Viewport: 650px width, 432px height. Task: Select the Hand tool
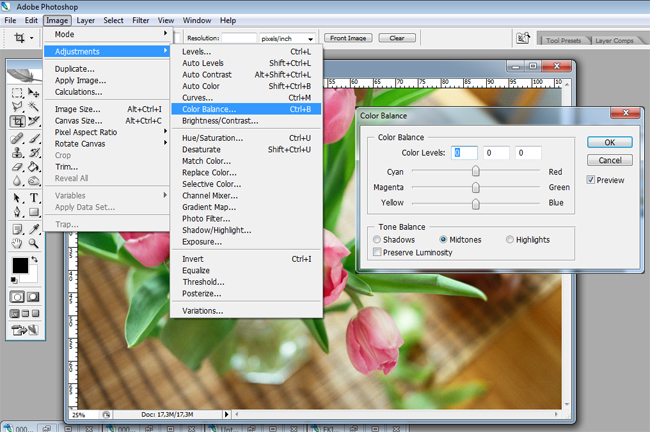pos(18,243)
